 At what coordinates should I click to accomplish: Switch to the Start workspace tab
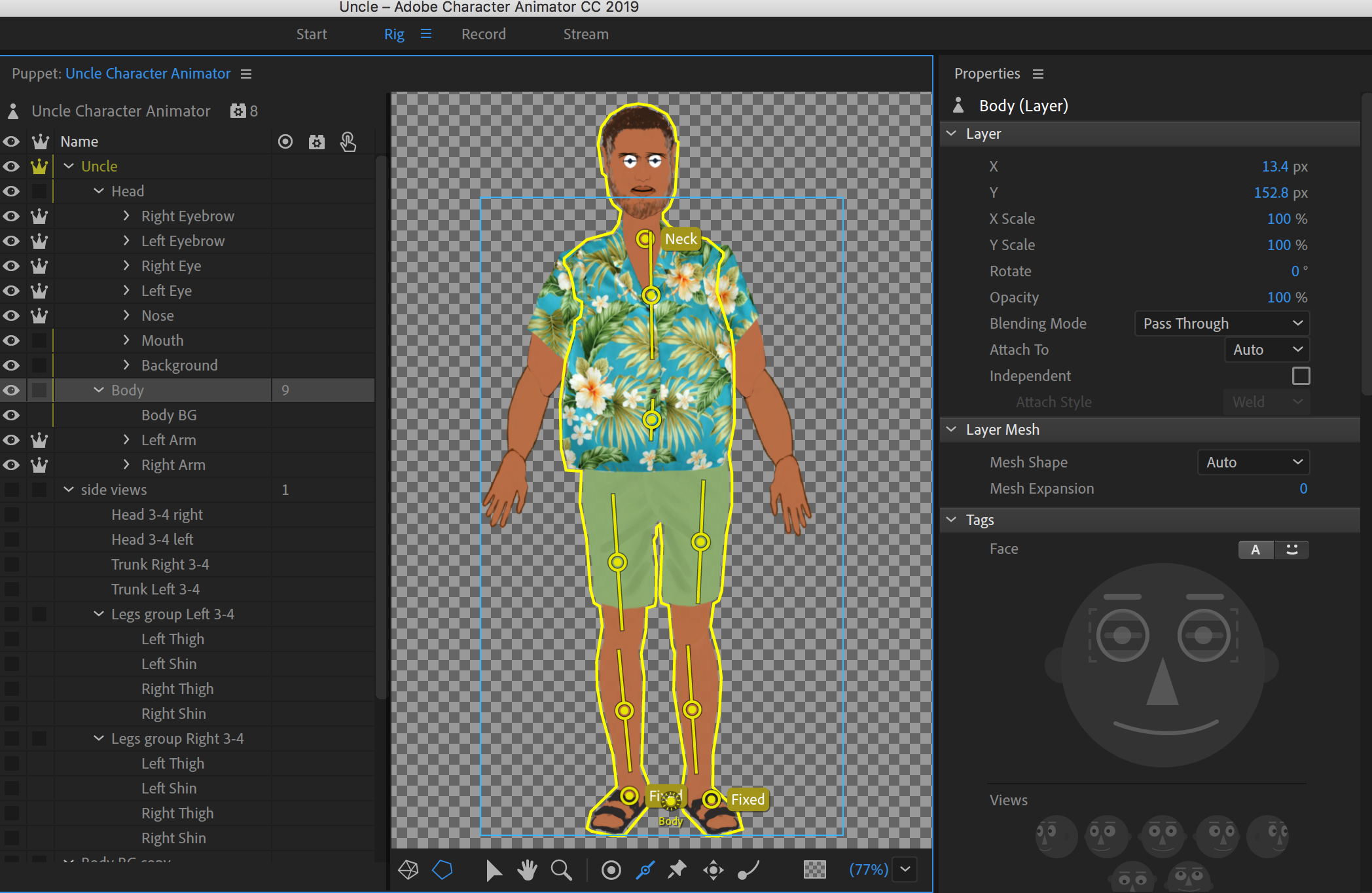tap(312, 34)
